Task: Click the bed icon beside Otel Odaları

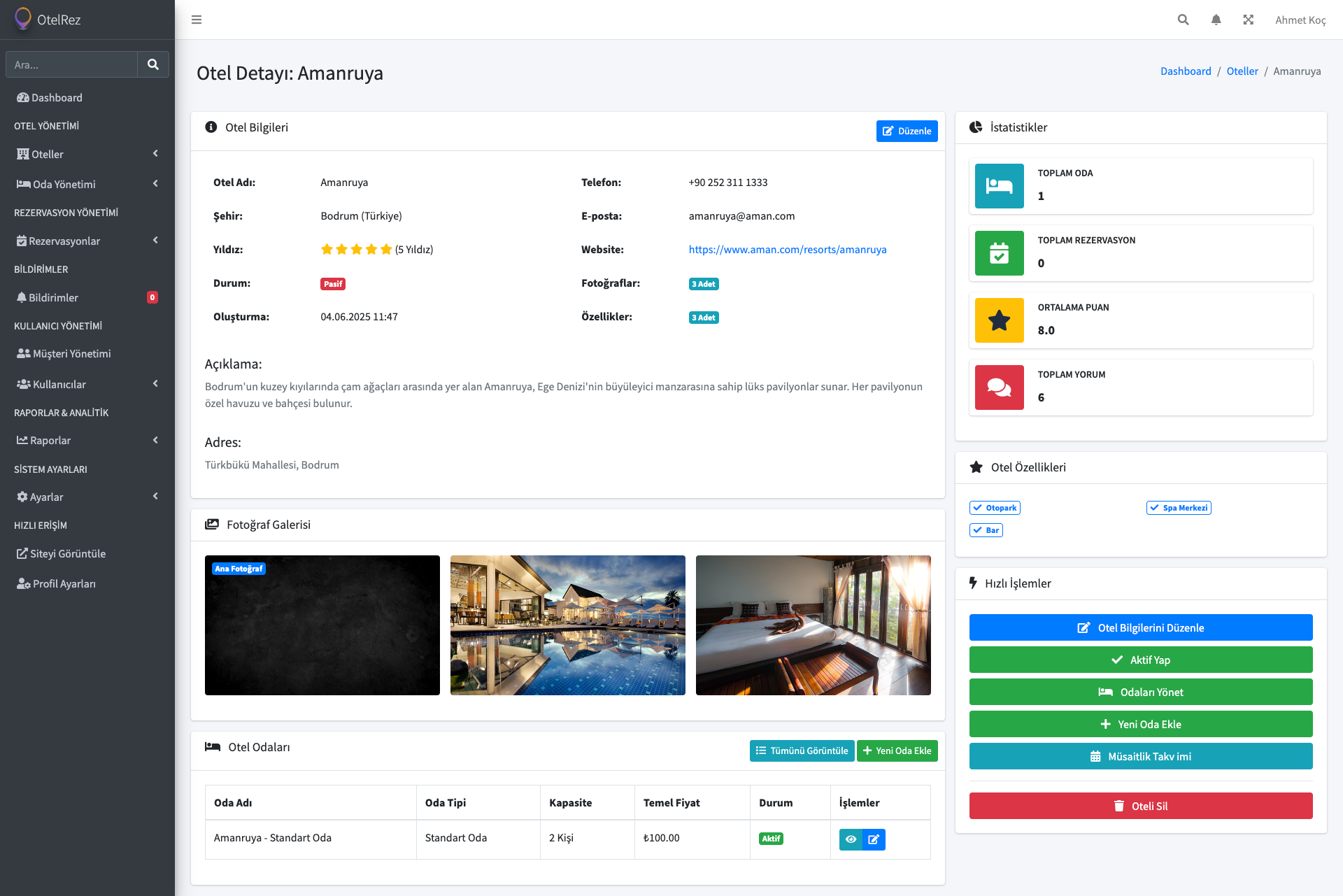Action: pyautogui.click(x=213, y=747)
